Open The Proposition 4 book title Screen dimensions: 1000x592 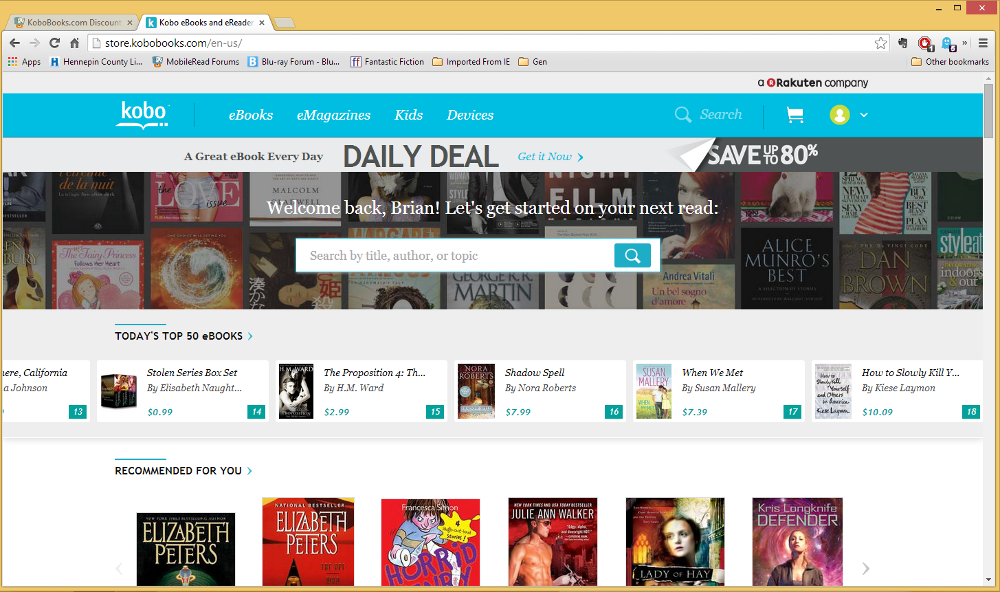[374, 373]
